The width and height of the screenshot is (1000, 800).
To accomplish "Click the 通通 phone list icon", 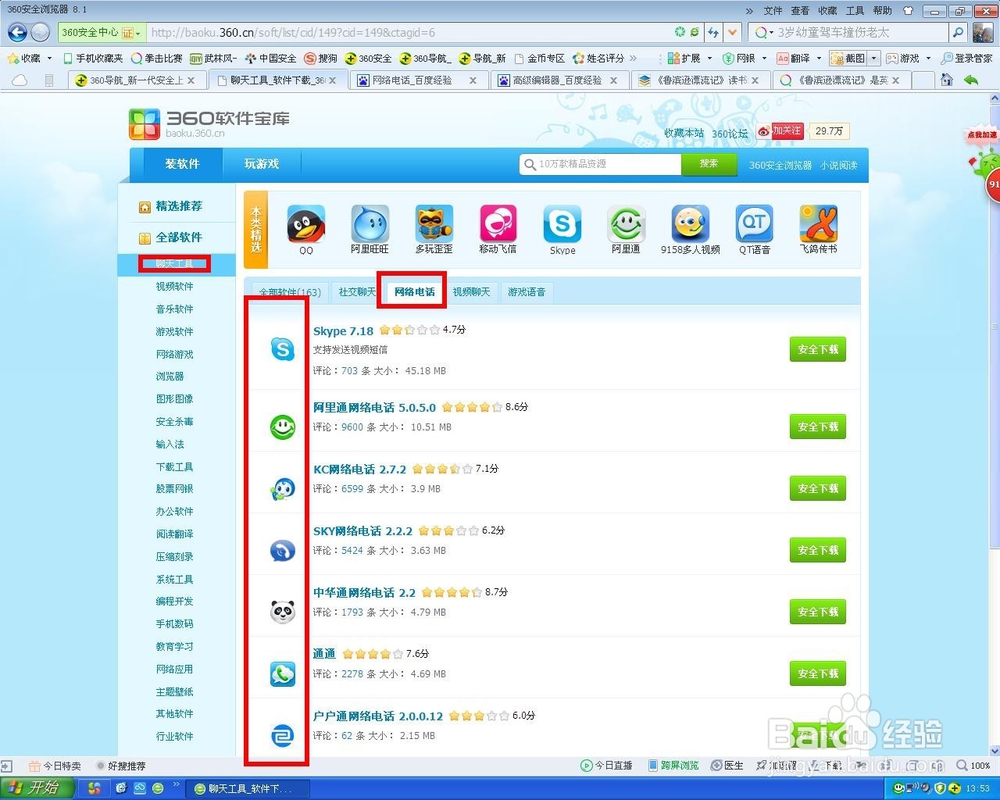I will tap(283, 674).
